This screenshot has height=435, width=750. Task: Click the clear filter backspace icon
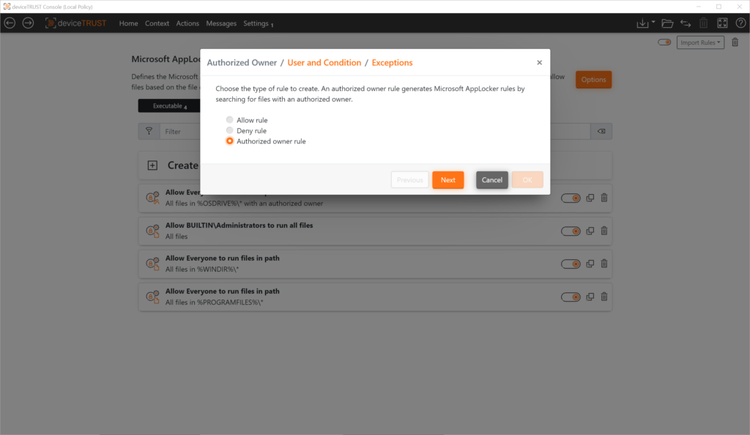tap(601, 131)
